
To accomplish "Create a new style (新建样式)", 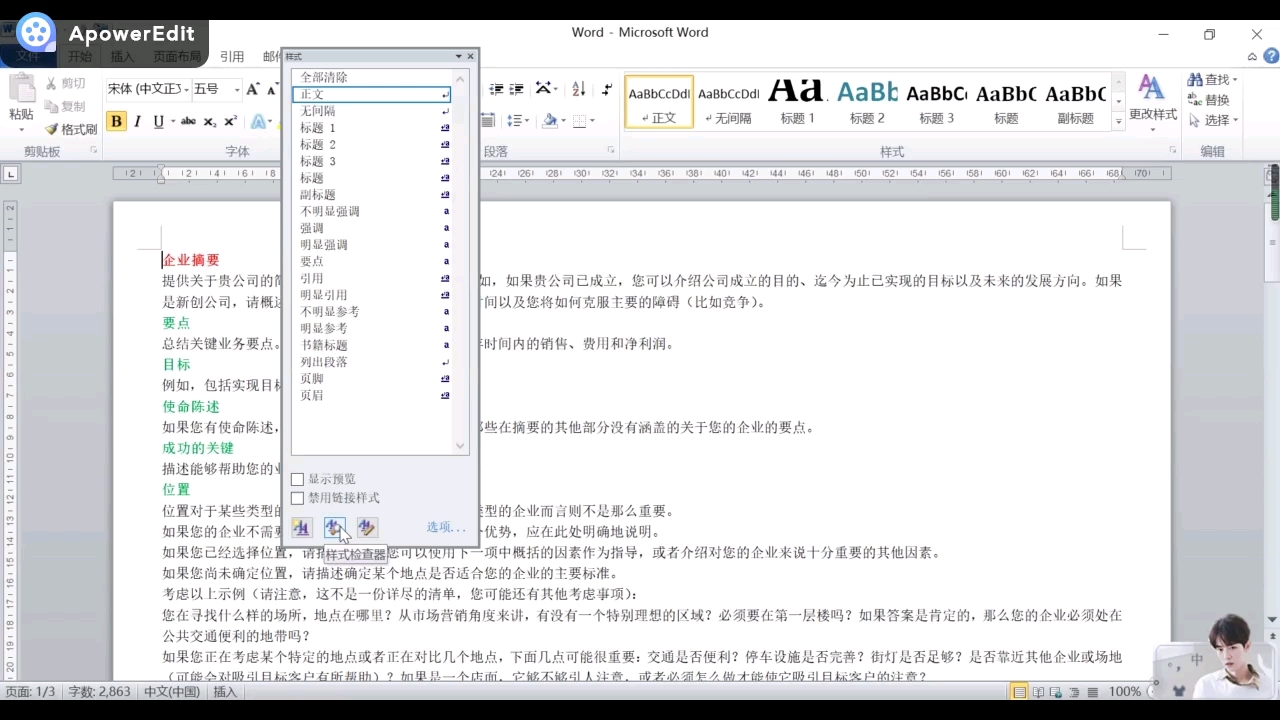I will 301,527.
